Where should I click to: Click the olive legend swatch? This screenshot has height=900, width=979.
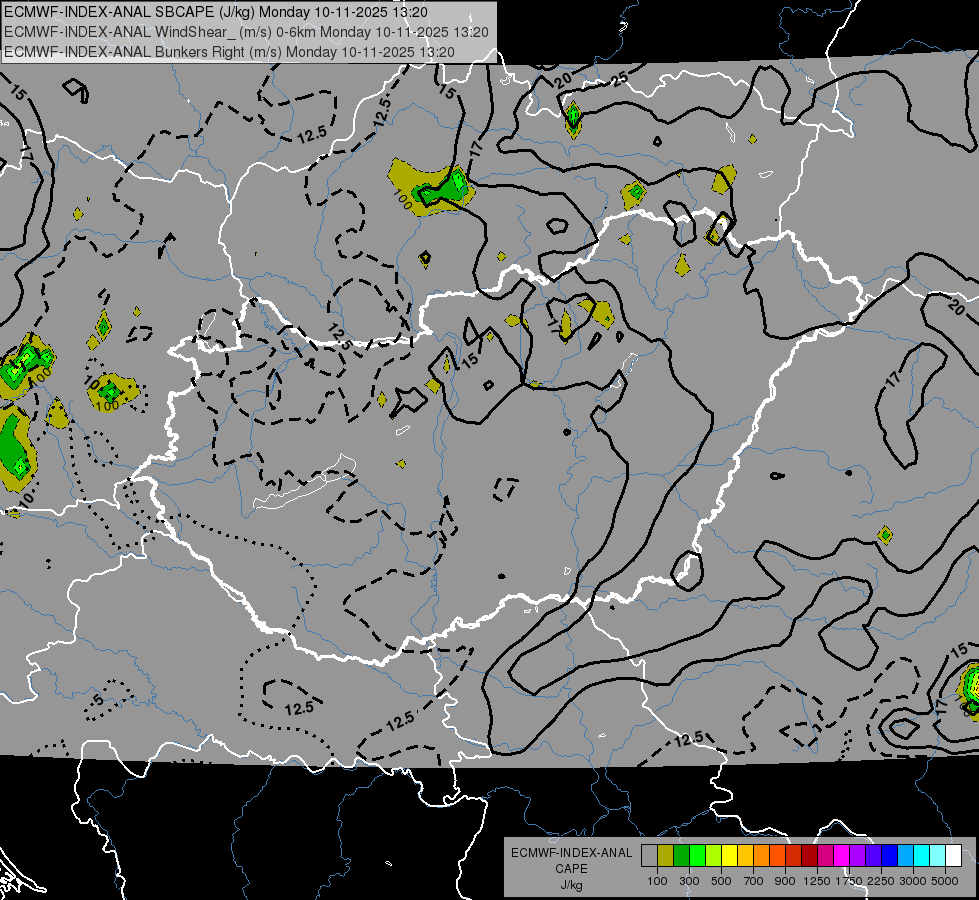pyautogui.click(x=666, y=855)
